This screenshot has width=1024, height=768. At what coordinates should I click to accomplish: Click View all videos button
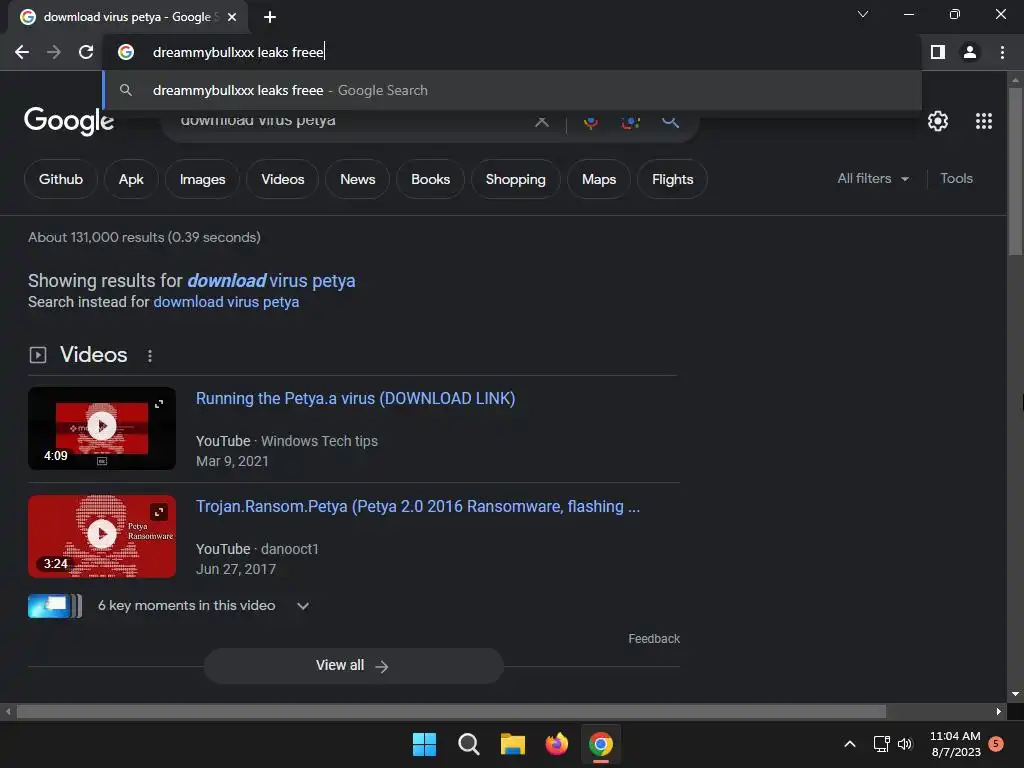coord(353,665)
